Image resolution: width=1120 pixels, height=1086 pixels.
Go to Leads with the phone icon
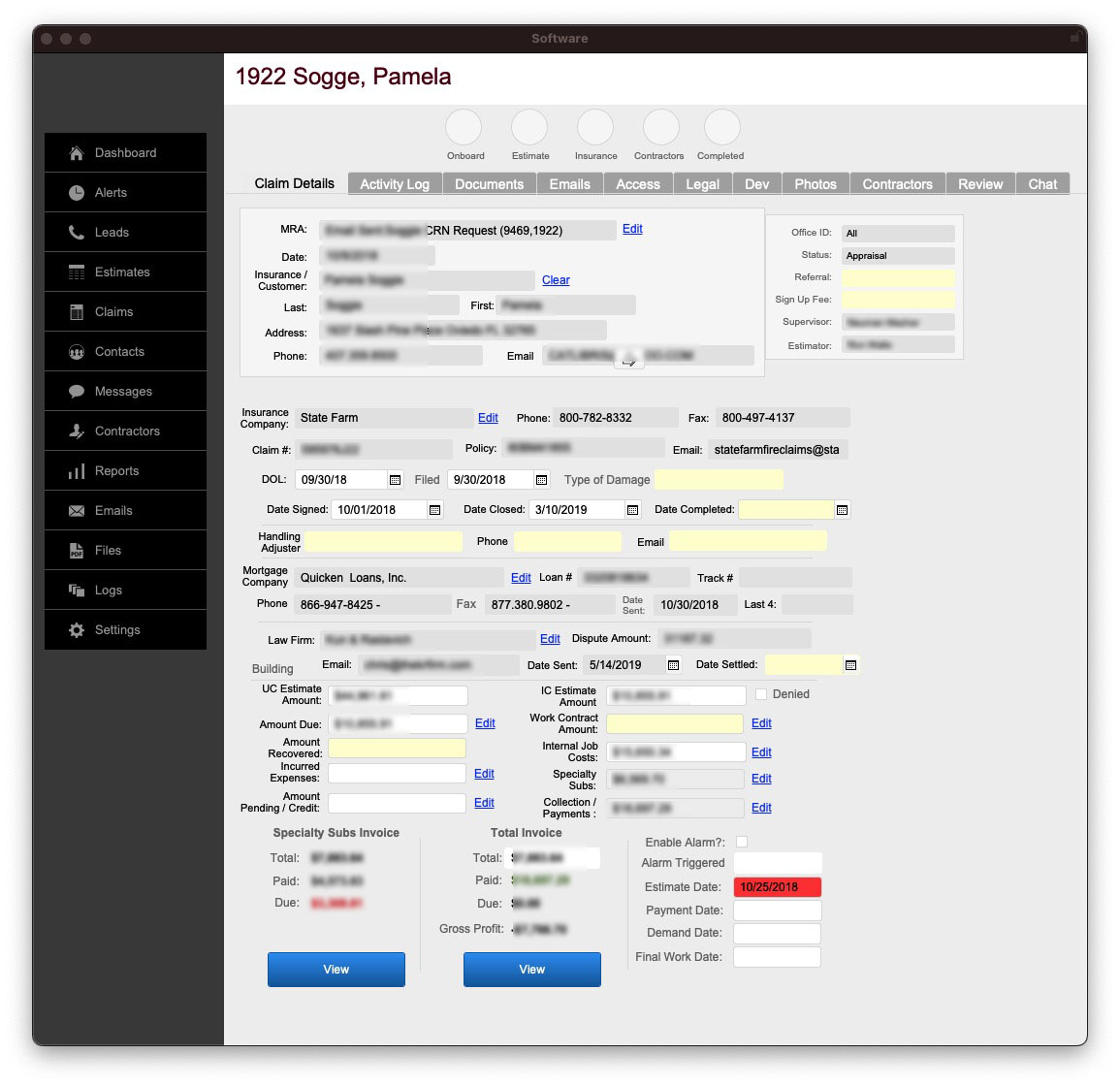click(77, 233)
